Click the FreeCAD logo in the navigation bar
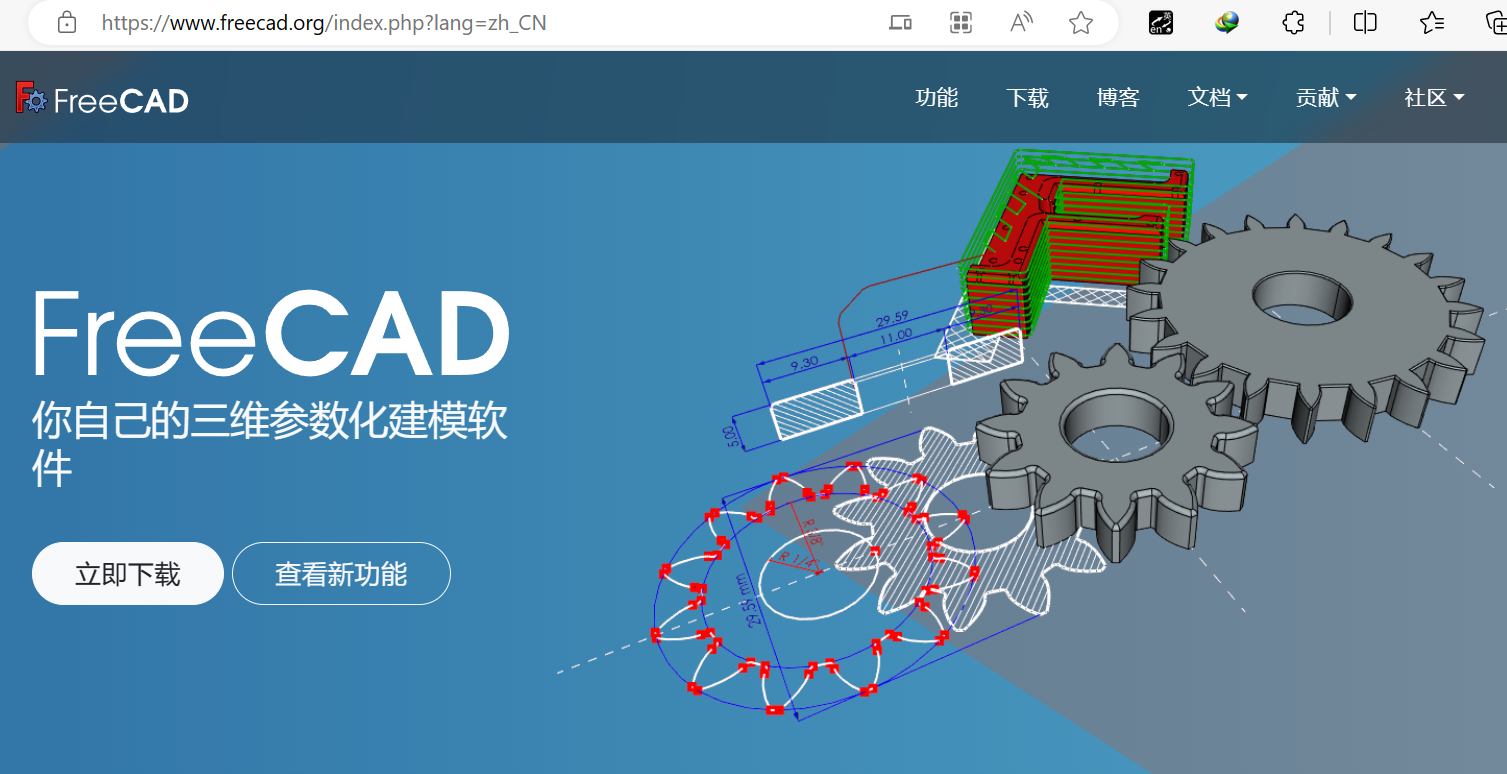Image resolution: width=1507 pixels, height=774 pixels. 100,97
